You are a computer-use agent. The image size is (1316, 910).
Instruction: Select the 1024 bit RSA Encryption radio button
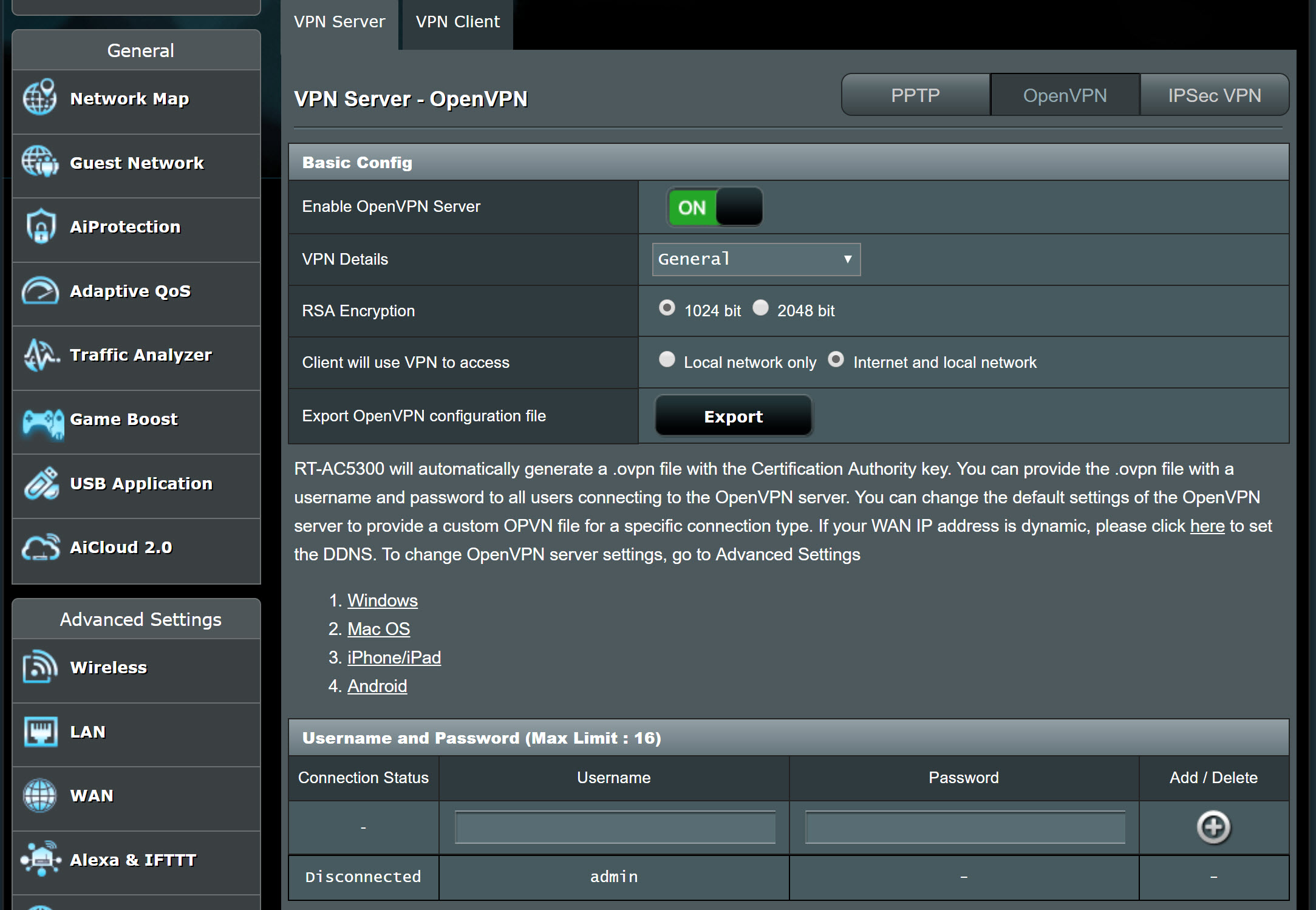tap(665, 309)
